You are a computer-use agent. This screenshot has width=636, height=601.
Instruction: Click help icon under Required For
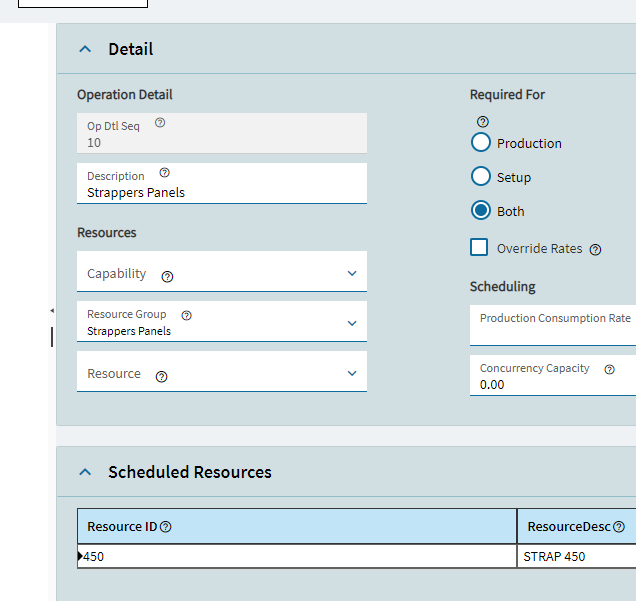482,121
